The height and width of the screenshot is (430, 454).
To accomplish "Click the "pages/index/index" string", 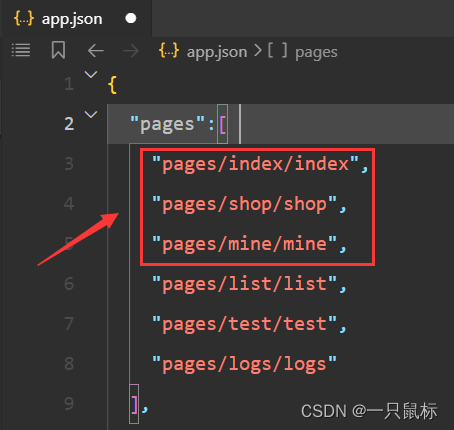I will 255,164.
